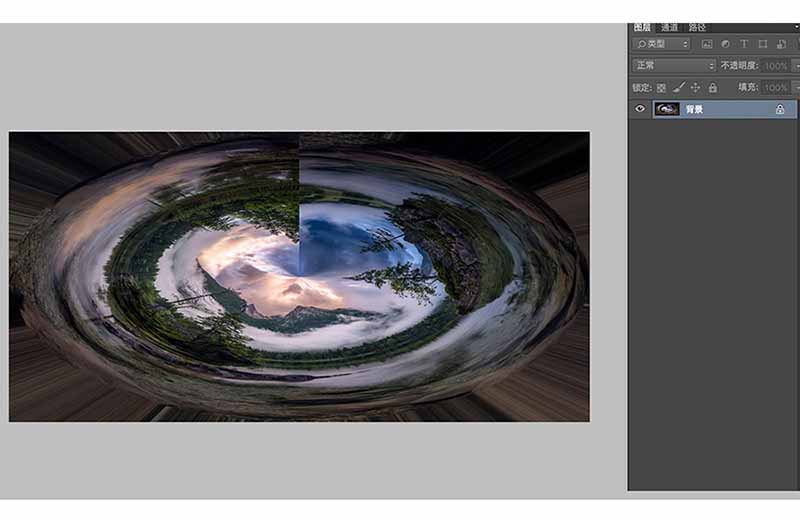Switch to the 路径 paths tab
Screen dimensions: 800x520
[697, 28]
